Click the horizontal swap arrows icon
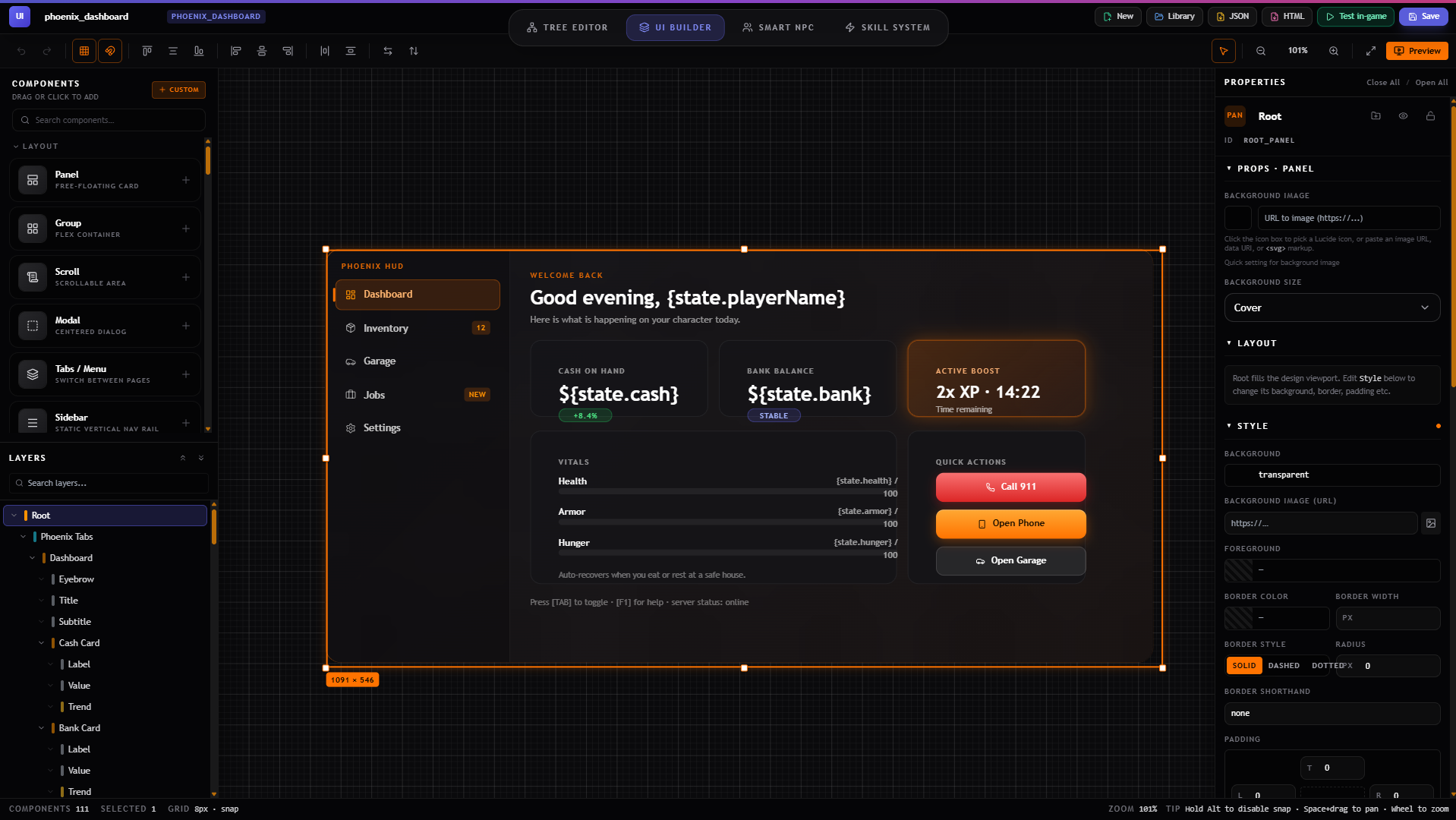The image size is (1456, 820). pos(388,51)
